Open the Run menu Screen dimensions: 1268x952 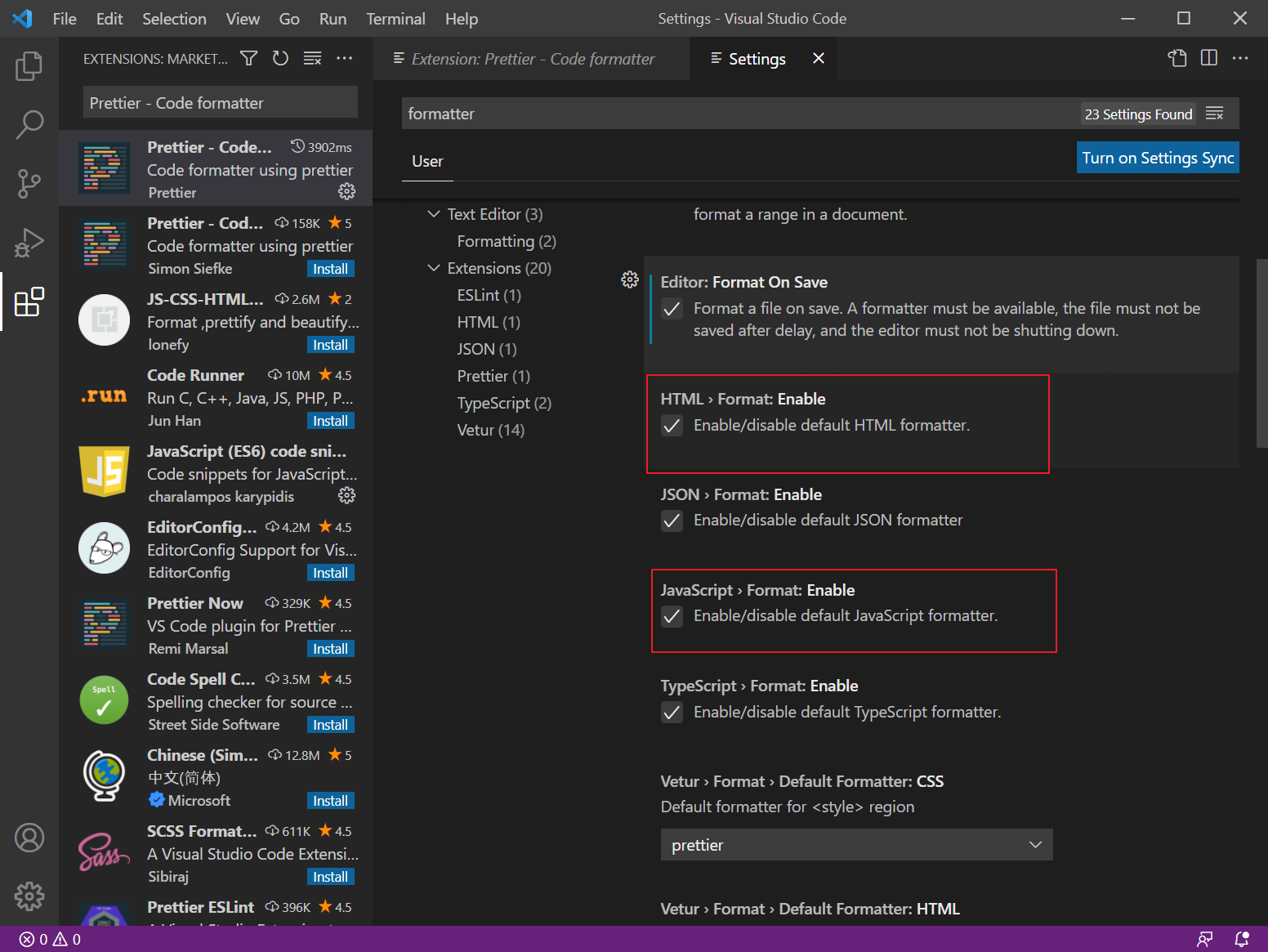[x=333, y=19]
